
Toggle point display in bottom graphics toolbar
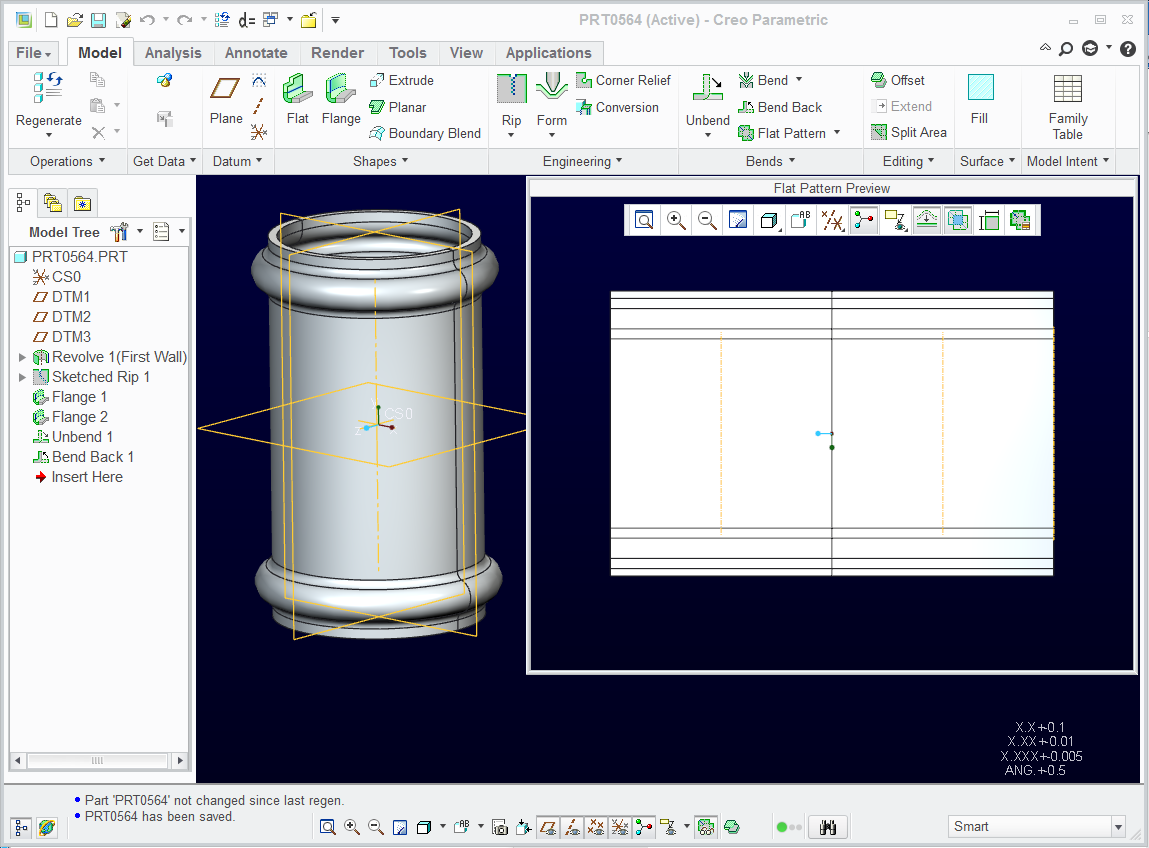[x=596, y=827]
